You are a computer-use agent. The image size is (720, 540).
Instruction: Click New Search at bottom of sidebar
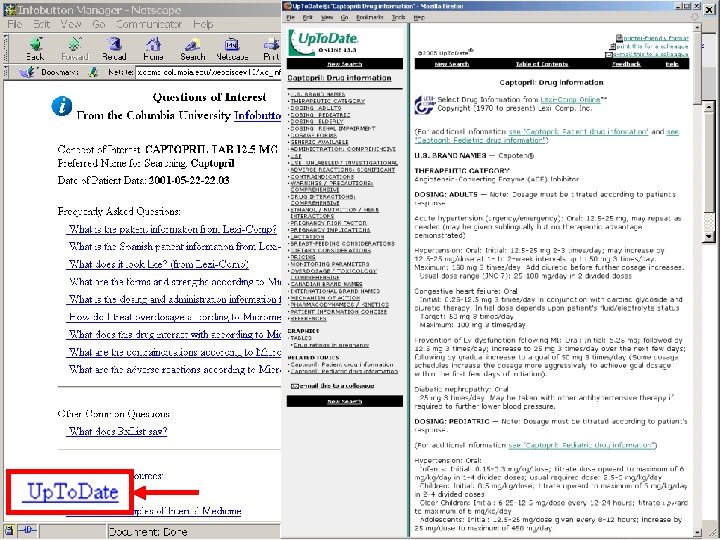pyautogui.click(x=344, y=402)
